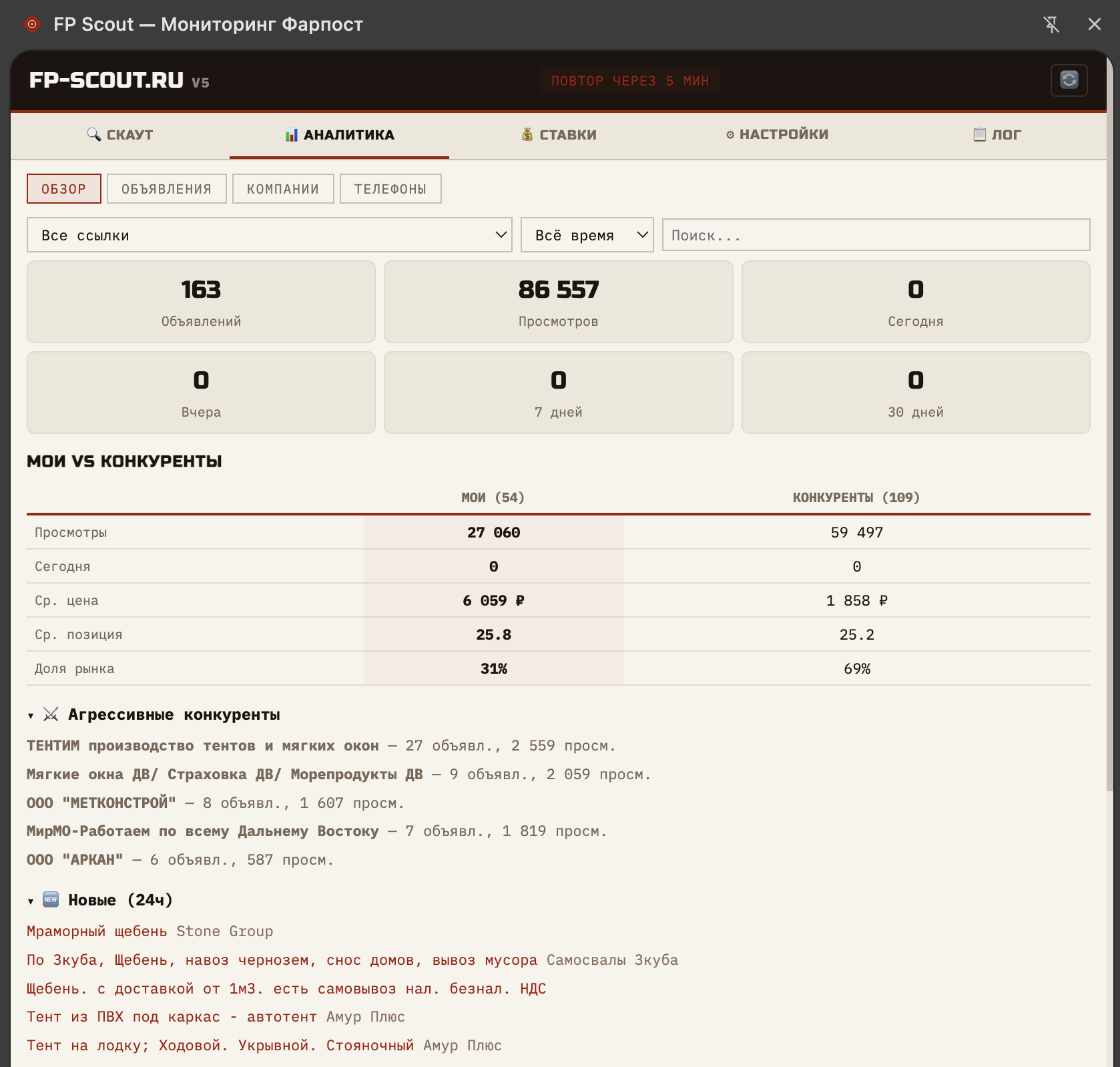Open the Скаут tab
The image size is (1120, 1067).
click(120, 135)
